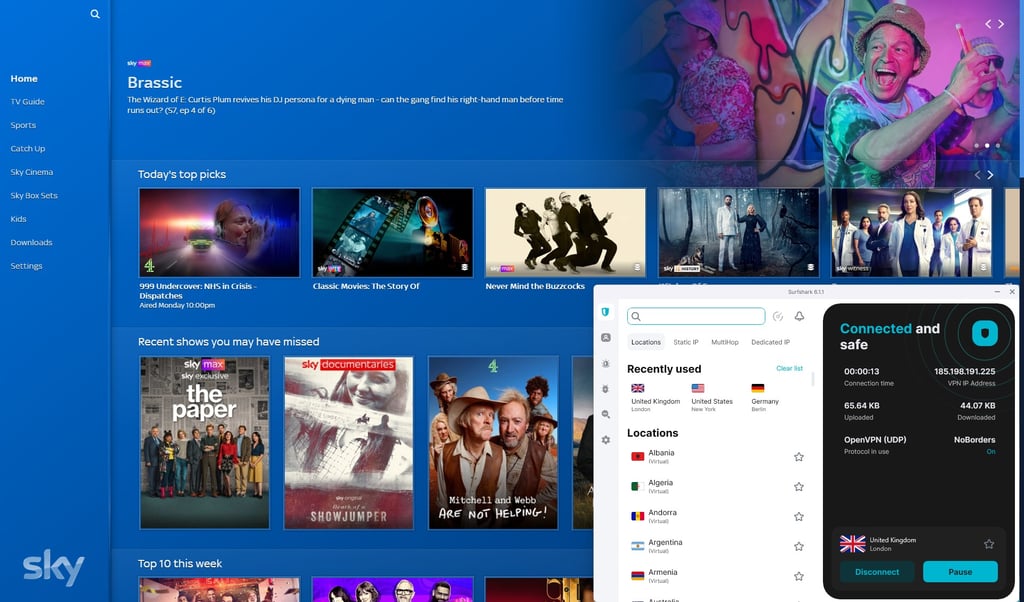This screenshot has height=602, width=1024.
Task: Open the 999 Undercover: NHS in Crisis thumbnail
Action: point(219,232)
